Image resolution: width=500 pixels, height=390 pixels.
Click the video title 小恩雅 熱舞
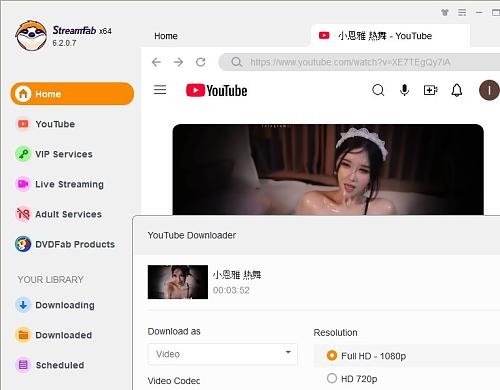point(237,275)
